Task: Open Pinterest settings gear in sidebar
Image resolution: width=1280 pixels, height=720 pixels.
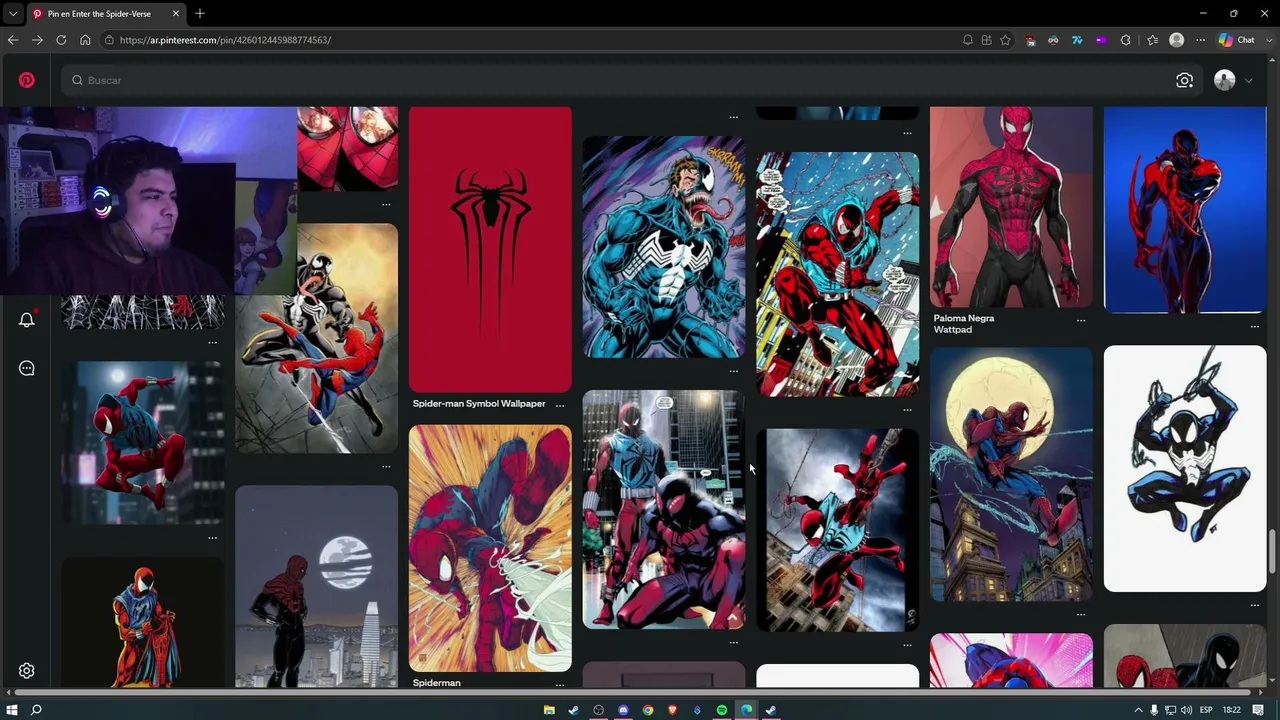Action: click(x=27, y=671)
